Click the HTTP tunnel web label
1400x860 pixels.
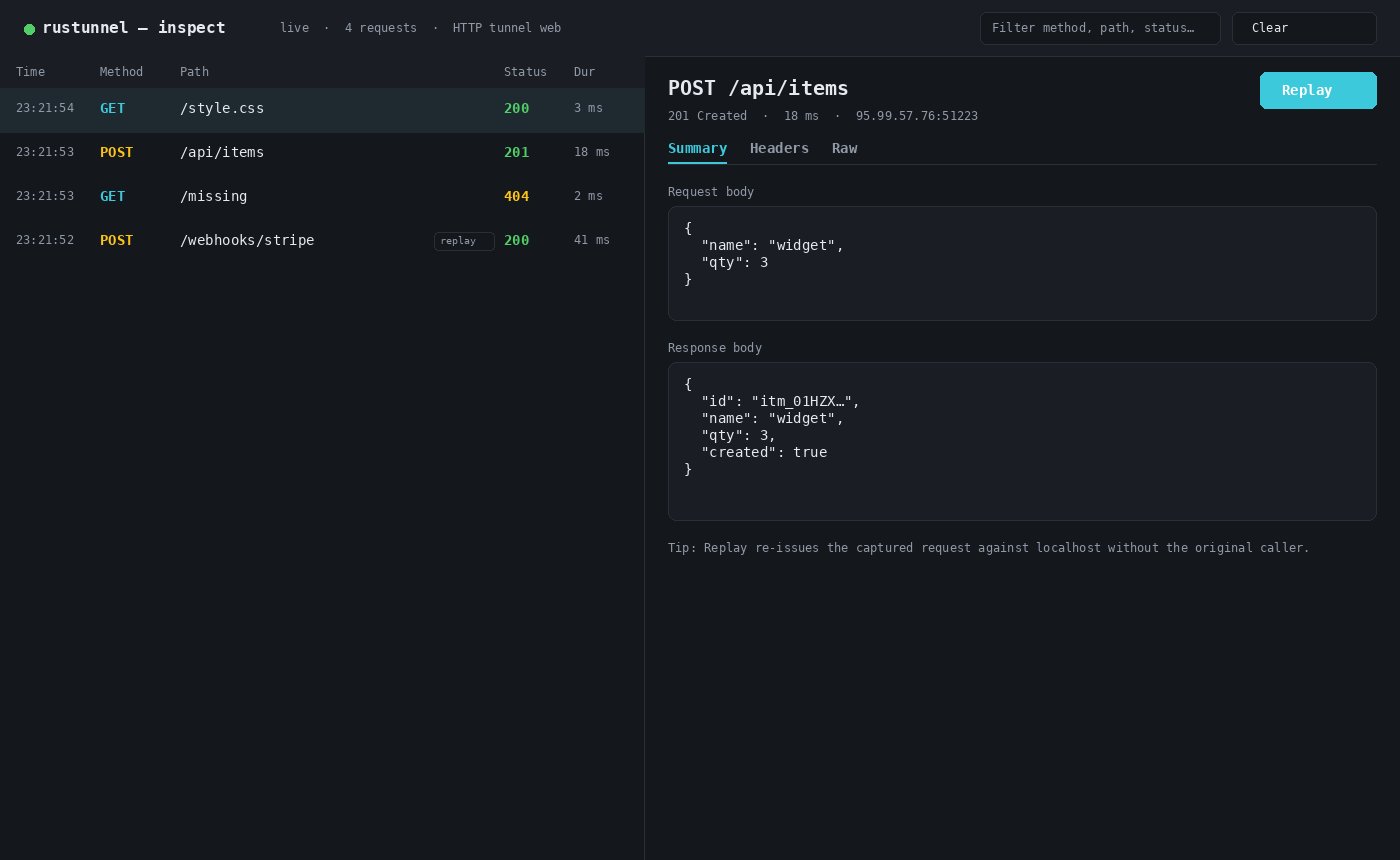point(507,28)
